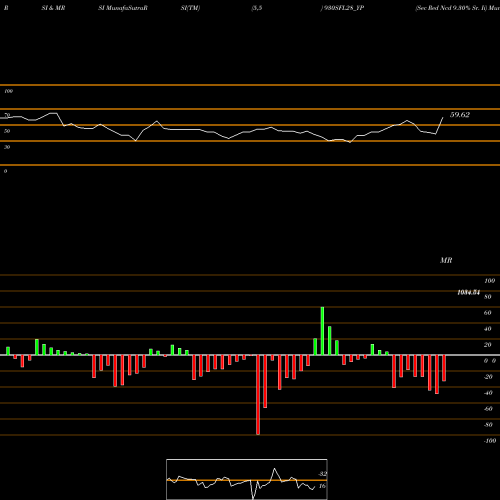Click the 'MR' panel title

(x=446, y=260)
